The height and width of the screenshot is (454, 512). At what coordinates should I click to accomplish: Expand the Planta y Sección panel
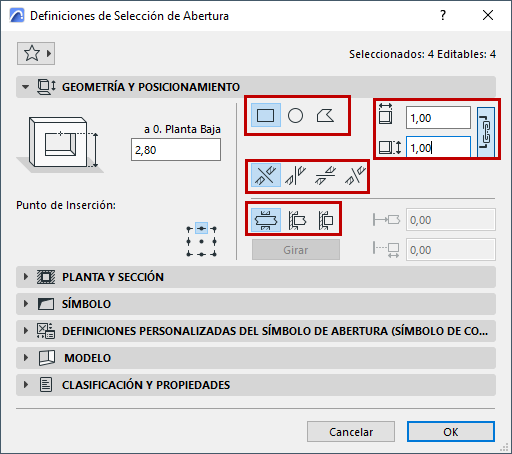point(26,277)
